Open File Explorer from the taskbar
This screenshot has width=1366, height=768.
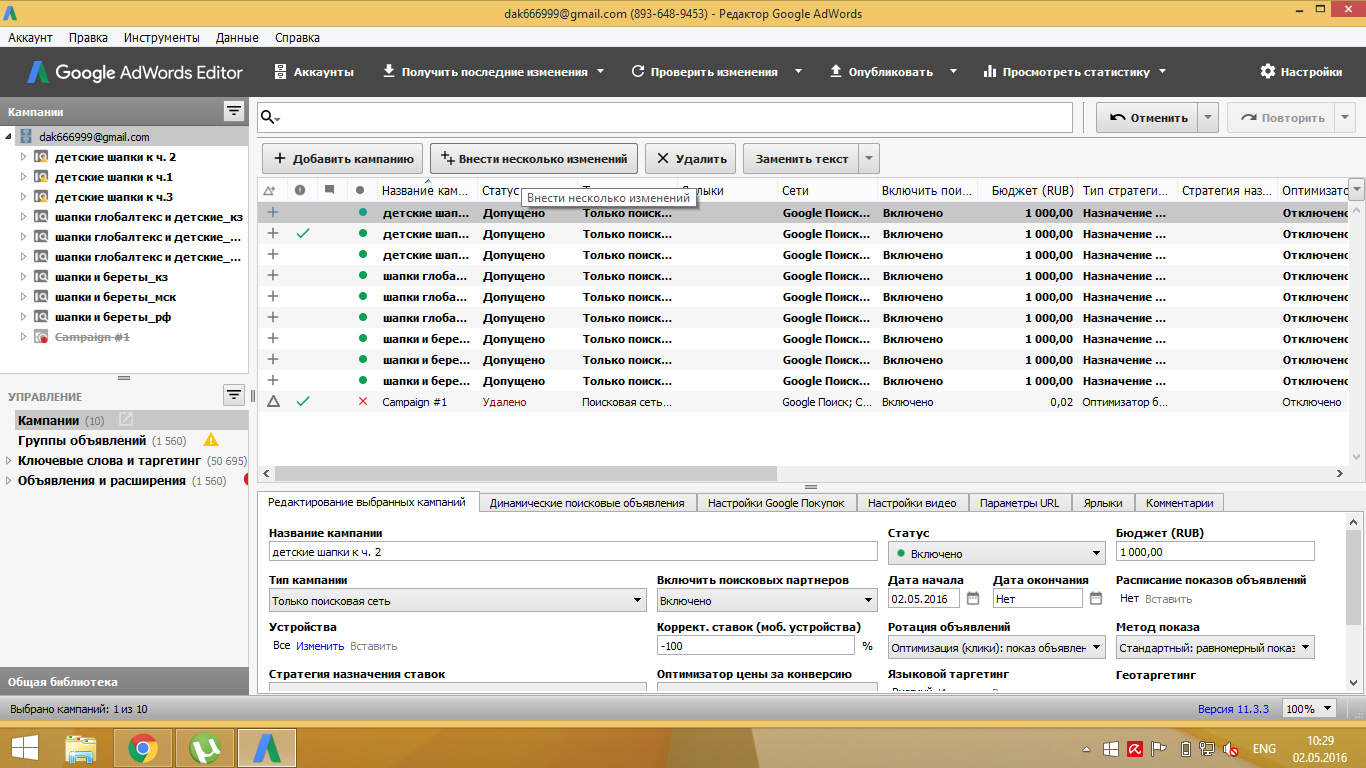pos(81,748)
